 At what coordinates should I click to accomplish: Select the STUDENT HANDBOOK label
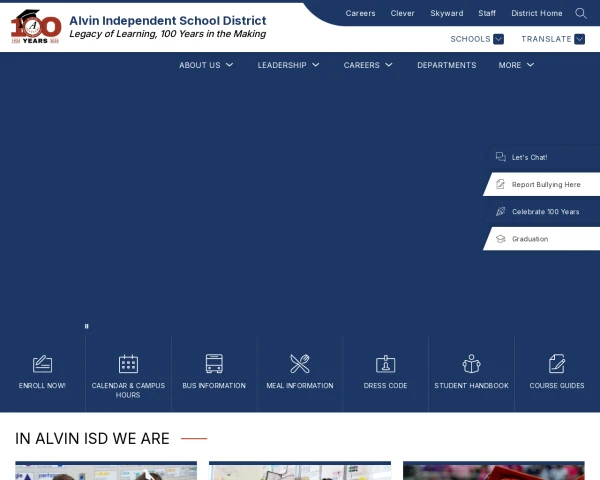pos(471,385)
